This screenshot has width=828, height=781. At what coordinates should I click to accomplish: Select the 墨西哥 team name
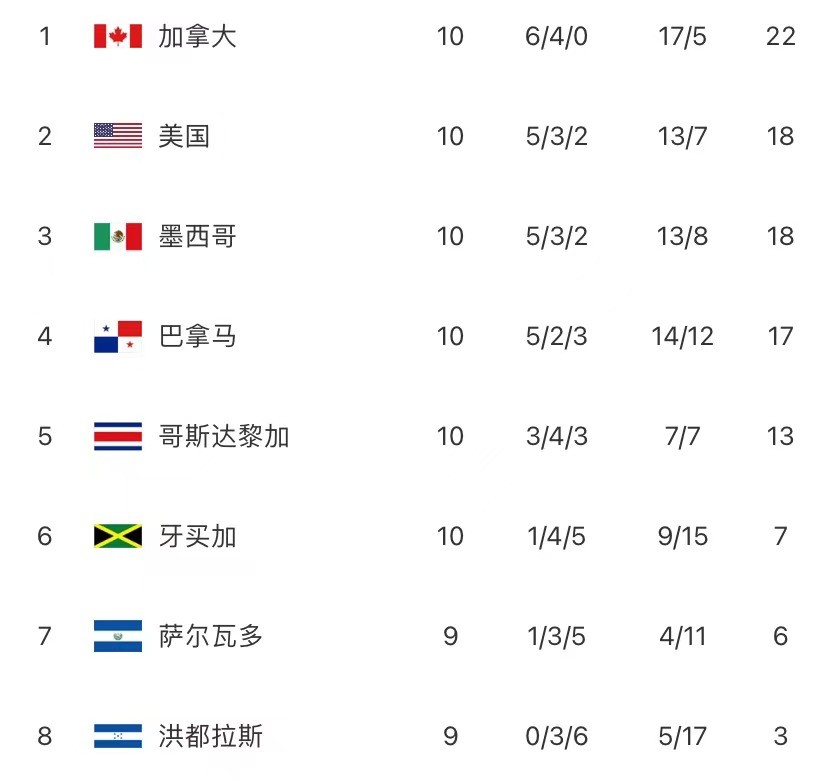(x=197, y=236)
